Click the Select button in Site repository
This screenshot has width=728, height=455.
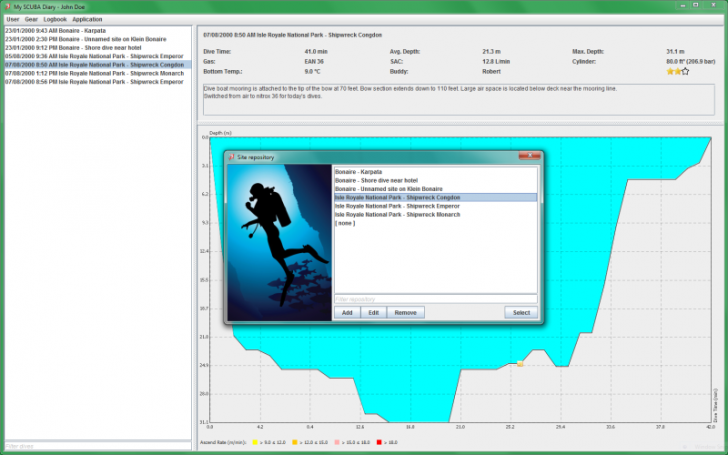[x=521, y=312]
